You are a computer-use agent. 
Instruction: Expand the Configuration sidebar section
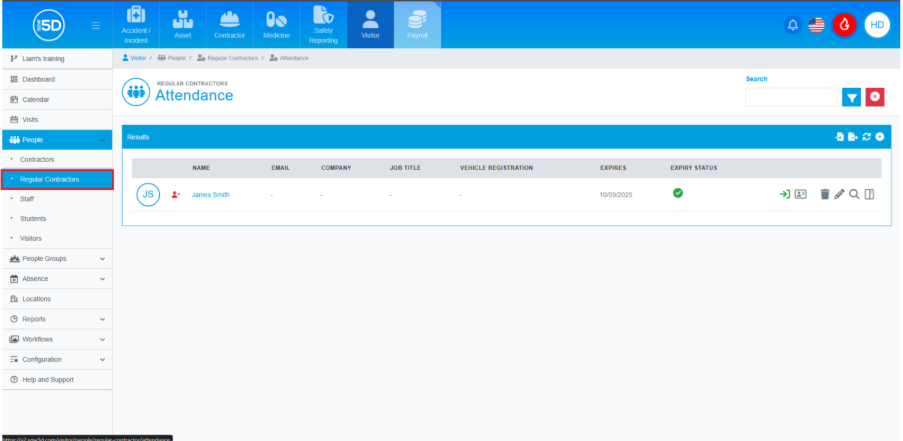pyautogui.click(x=56, y=359)
